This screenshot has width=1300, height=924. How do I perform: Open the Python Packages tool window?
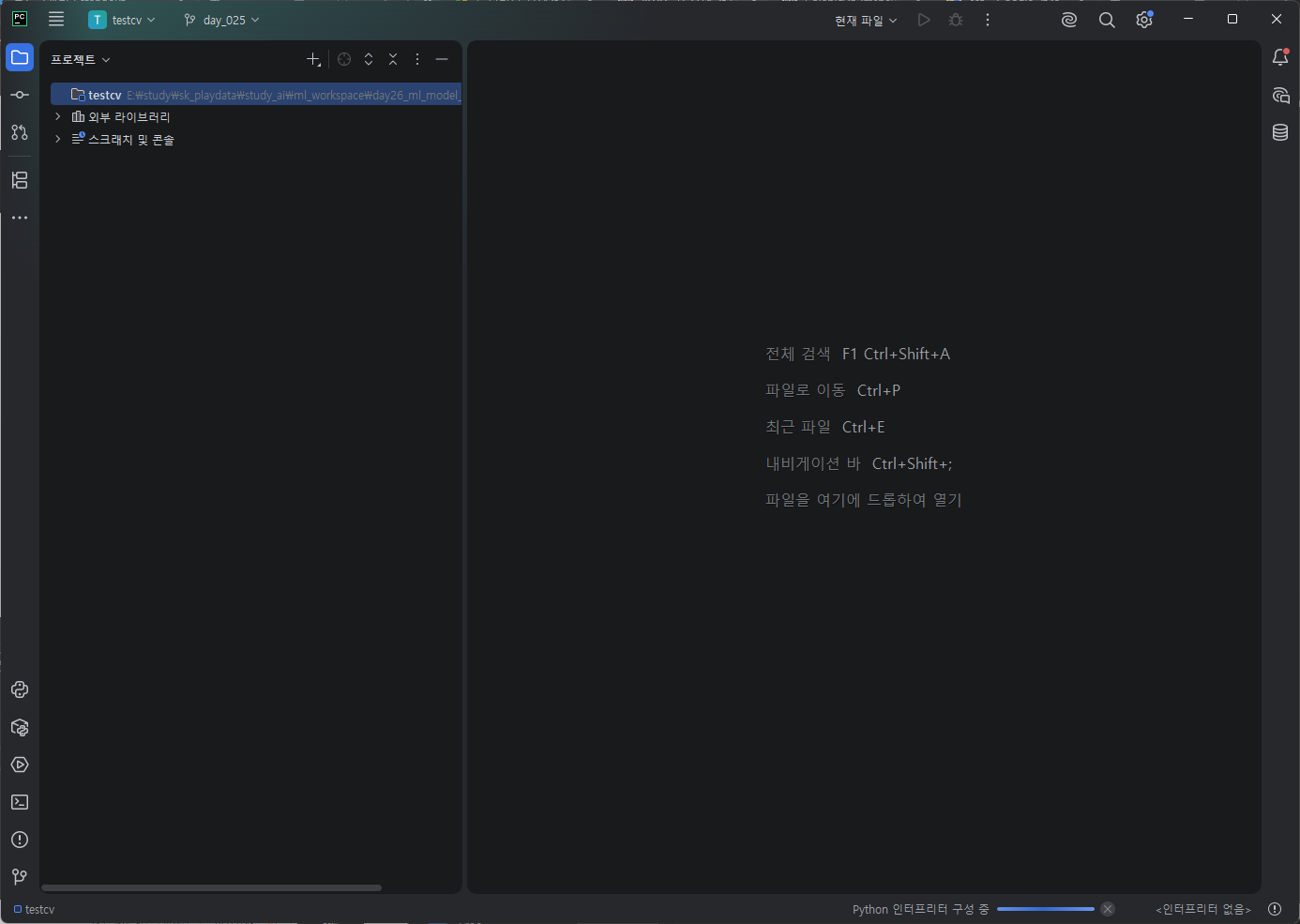(20, 727)
